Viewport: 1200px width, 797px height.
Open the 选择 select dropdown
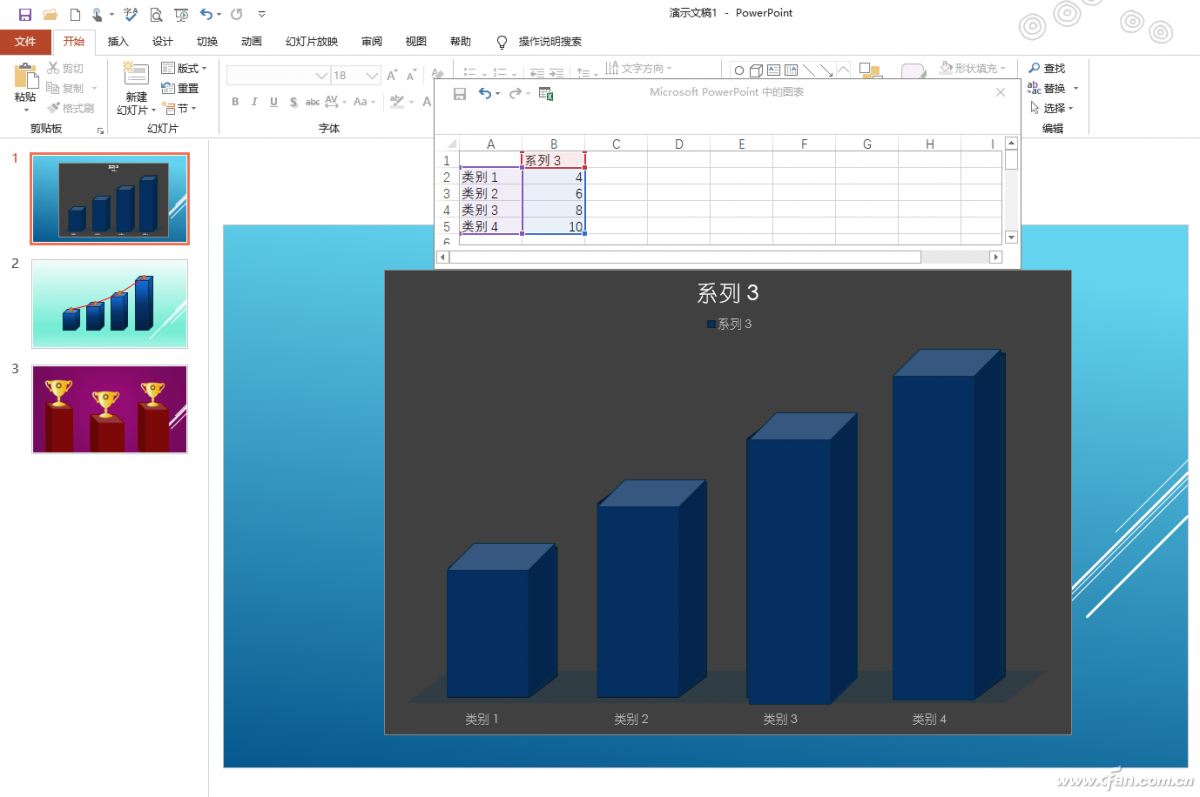pyautogui.click(x=1051, y=108)
